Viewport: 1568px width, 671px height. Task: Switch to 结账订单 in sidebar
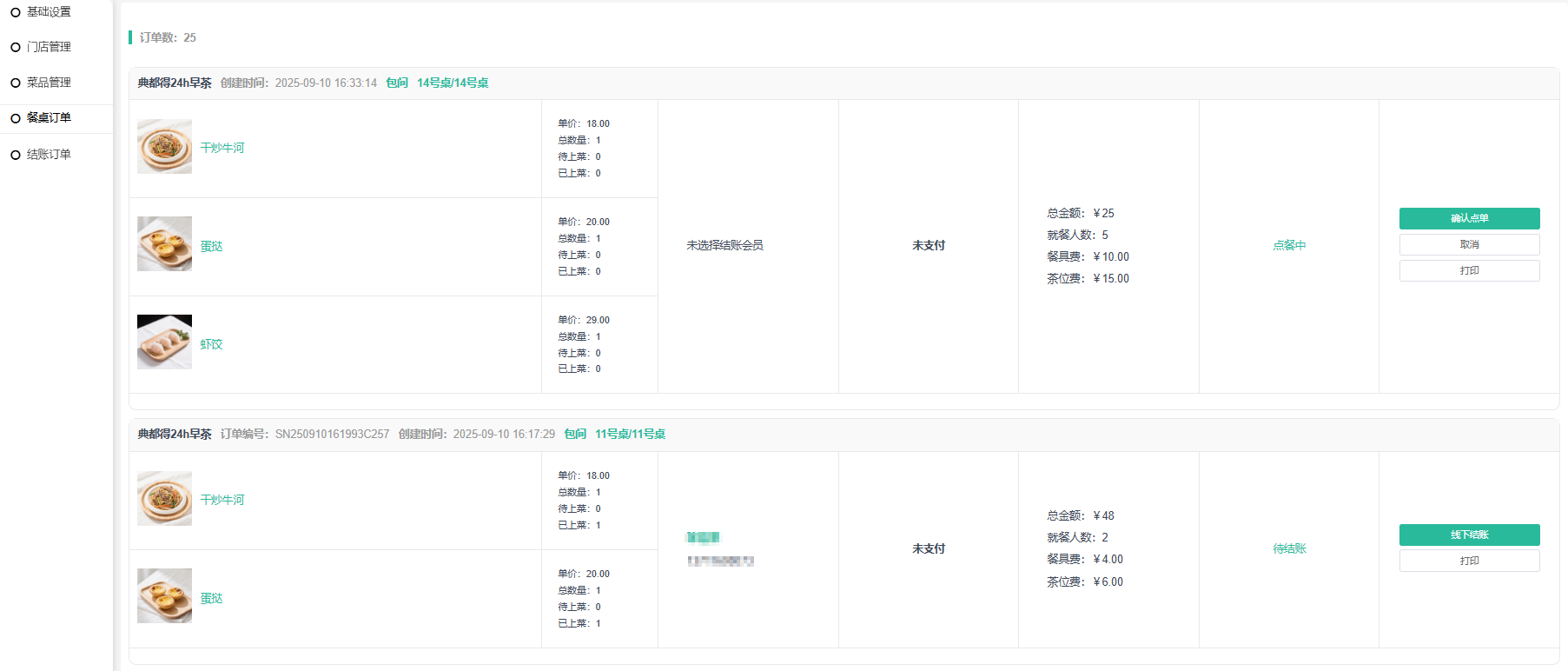pos(49,155)
